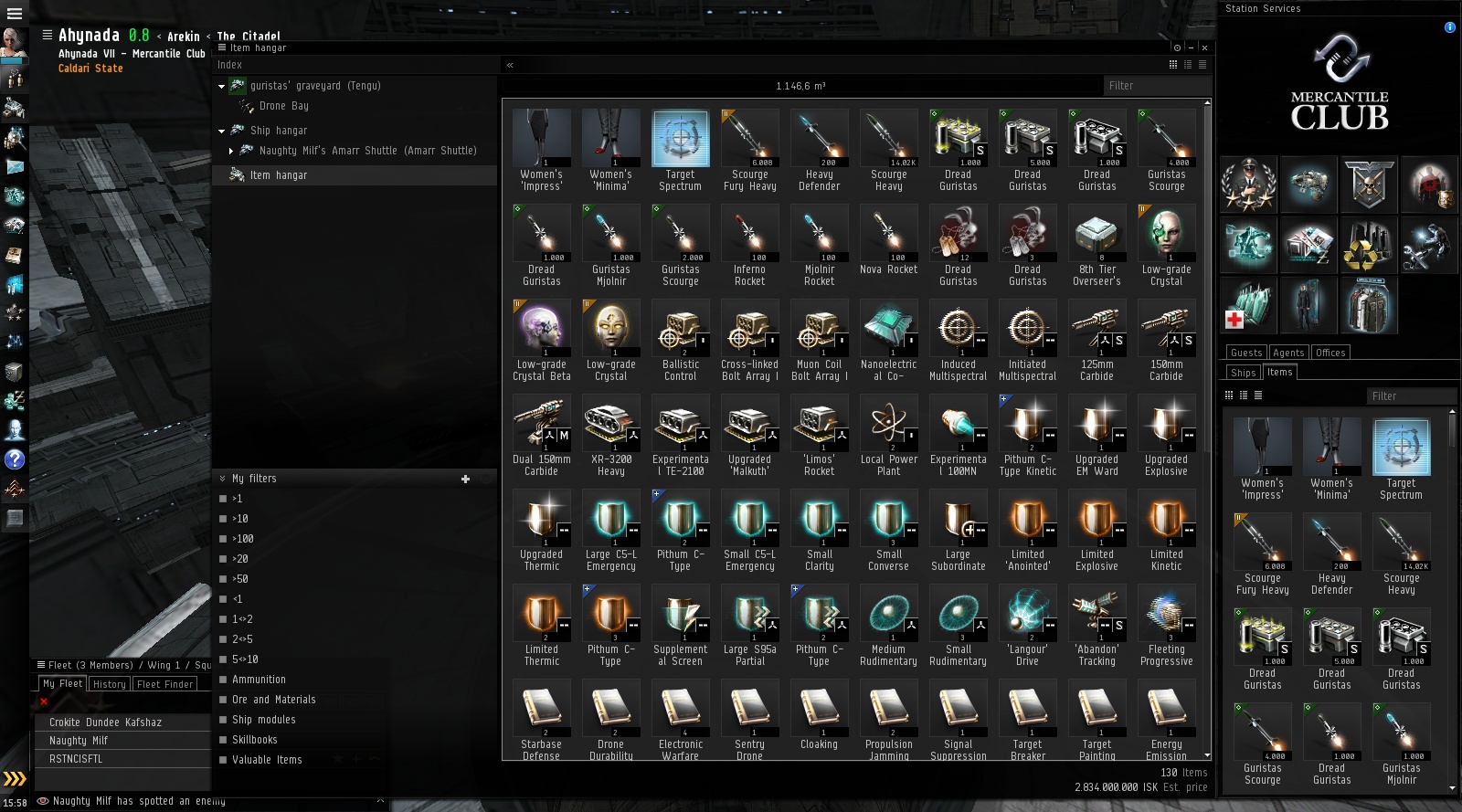Switch to the Agents tab
Viewport: 1462px width, 812px height.
(x=1288, y=353)
